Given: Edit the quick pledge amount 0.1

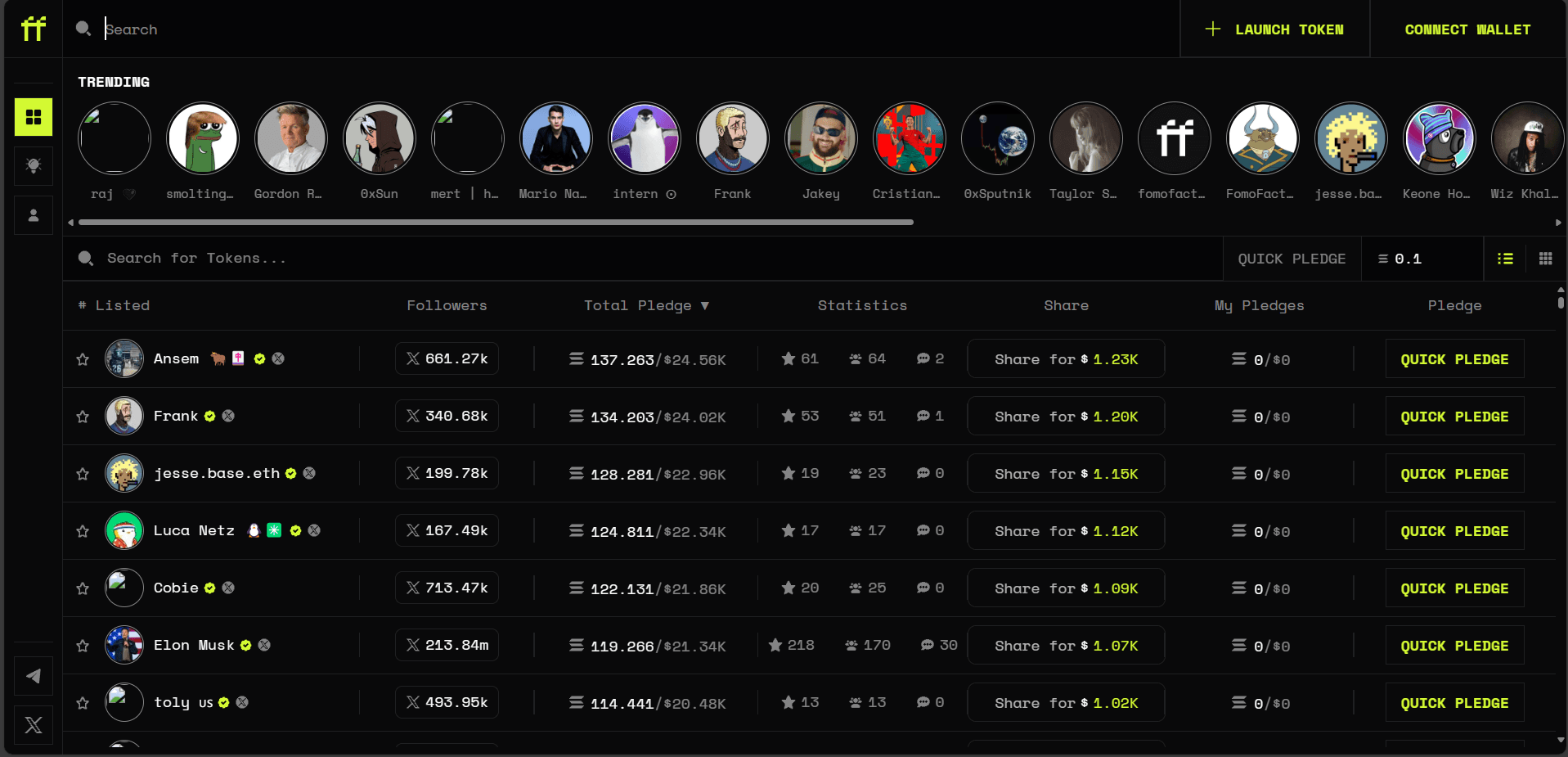Looking at the screenshot, I should click(x=1422, y=259).
